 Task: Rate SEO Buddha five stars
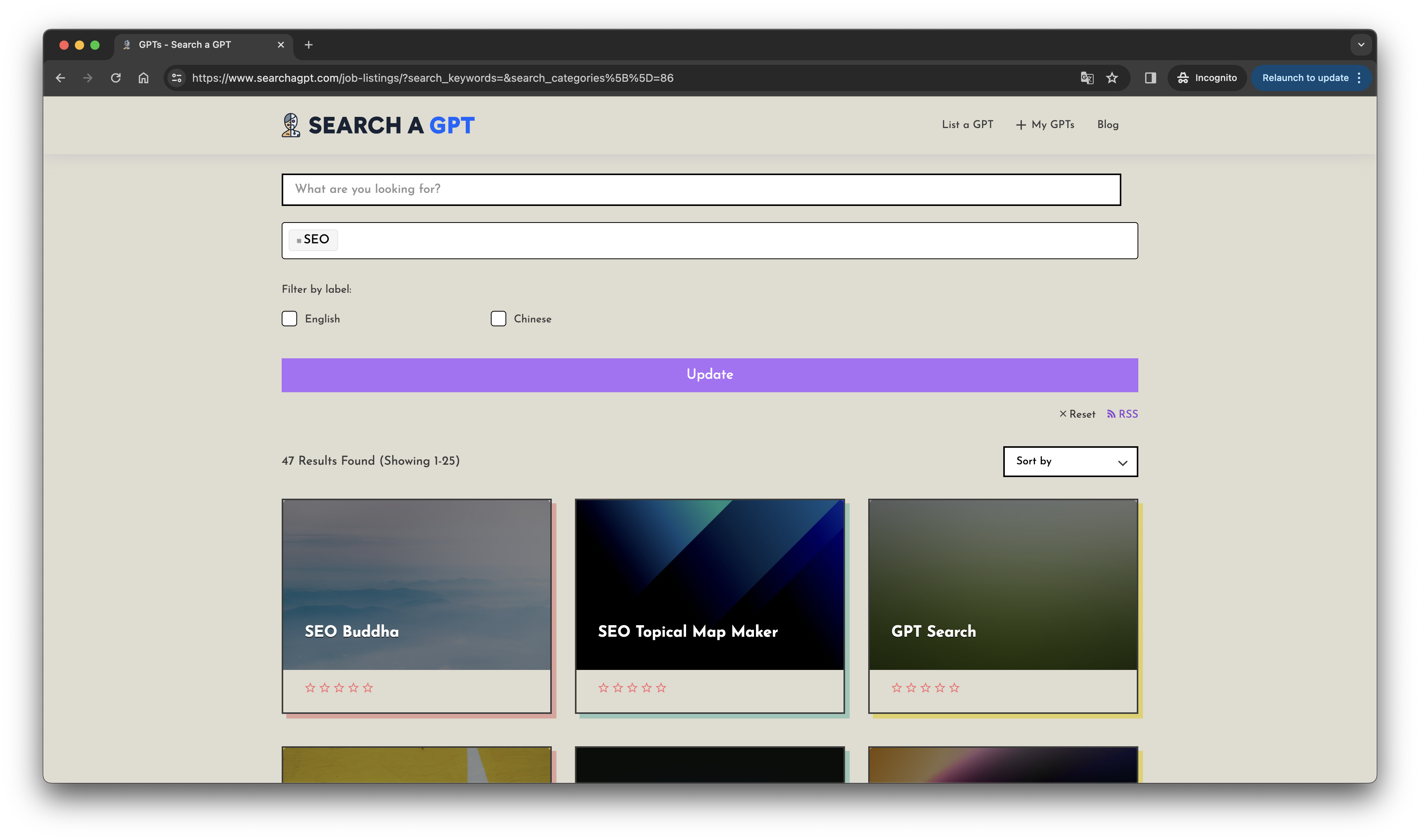tap(368, 688)
